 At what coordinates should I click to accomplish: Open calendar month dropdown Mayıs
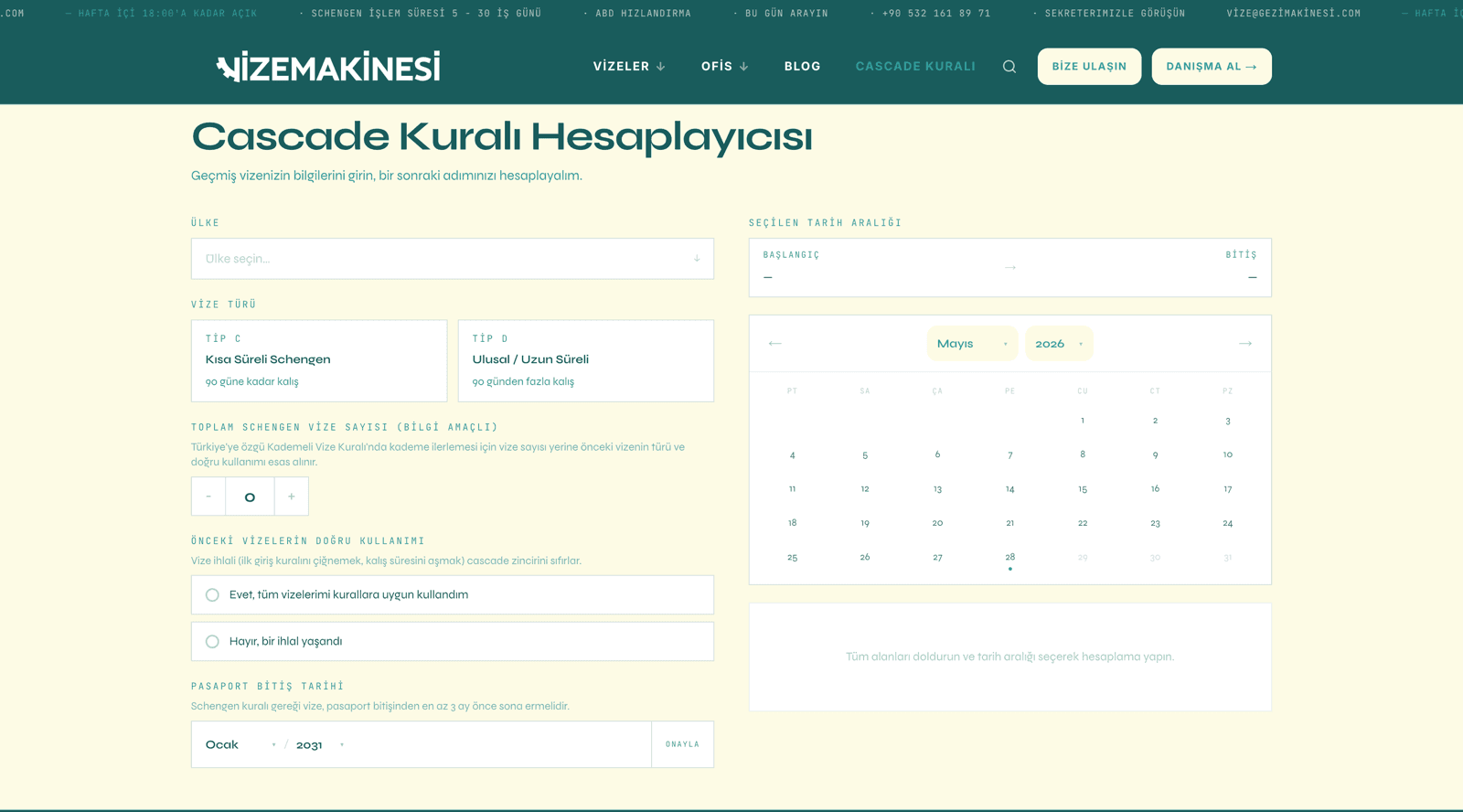pos(972,344)
